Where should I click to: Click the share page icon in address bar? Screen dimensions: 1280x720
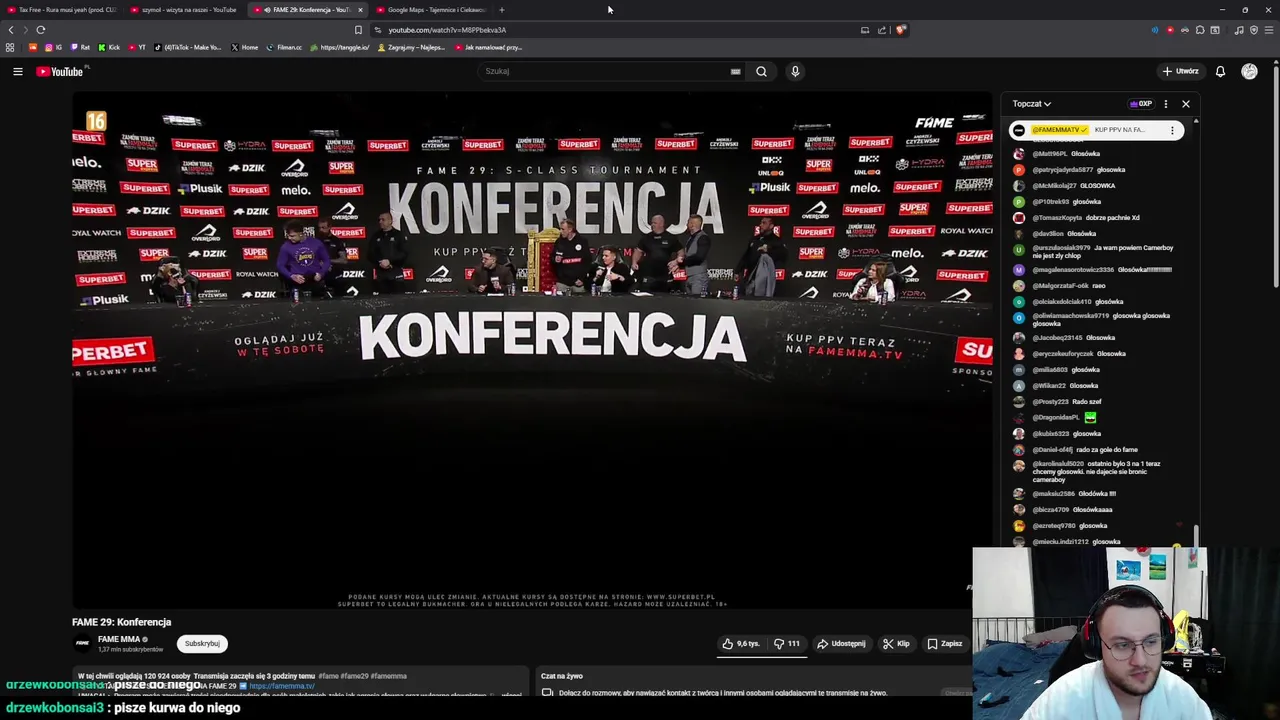pos(882,30)
